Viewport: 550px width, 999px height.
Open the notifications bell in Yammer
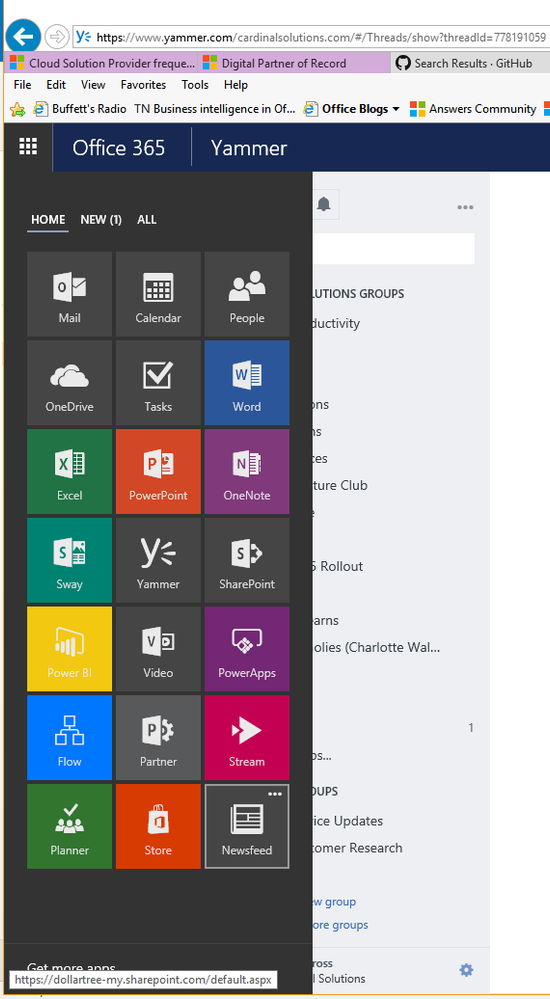tap(324, 205)
